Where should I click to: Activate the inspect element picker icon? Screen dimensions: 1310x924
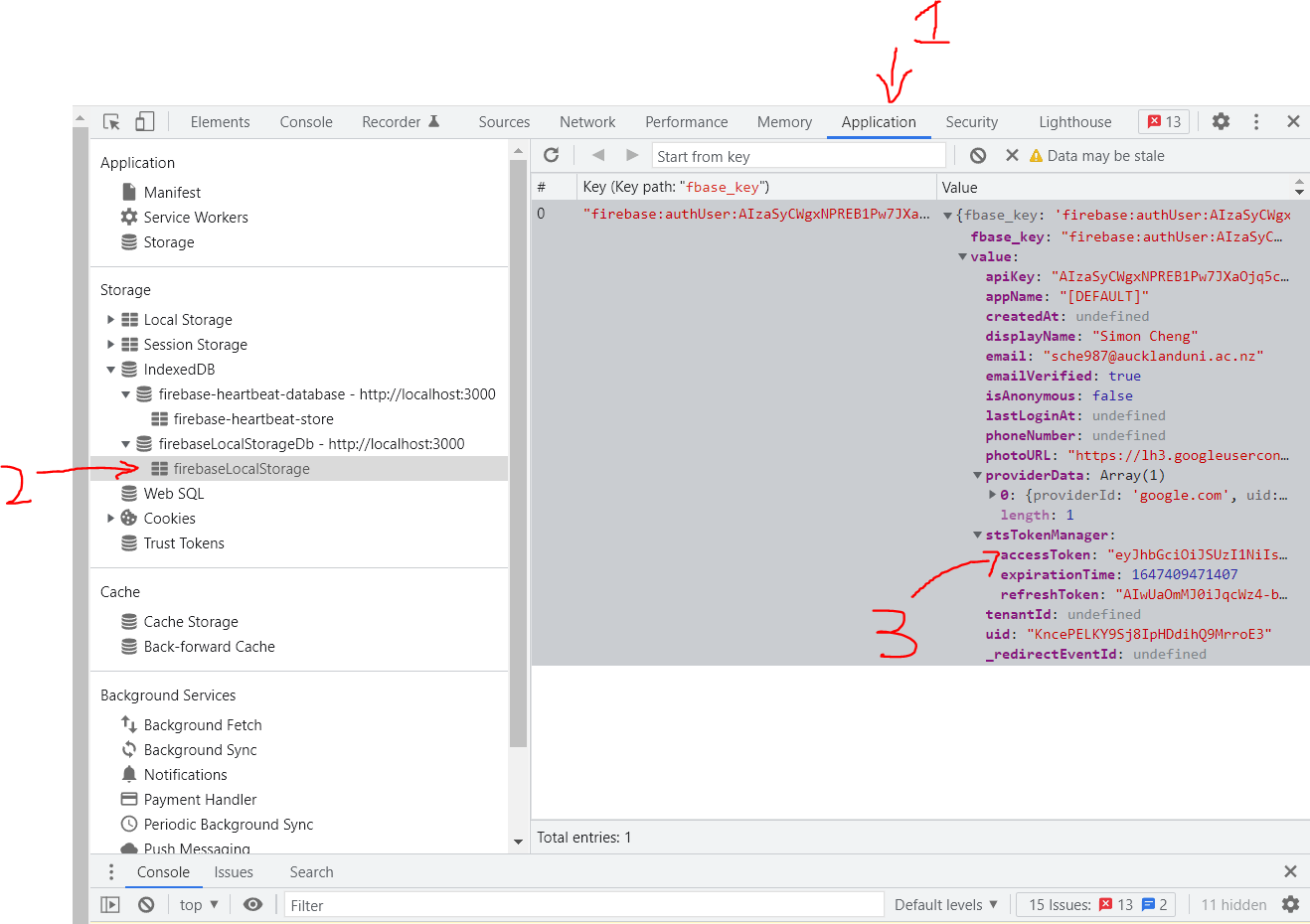click(x=112, y=122)
